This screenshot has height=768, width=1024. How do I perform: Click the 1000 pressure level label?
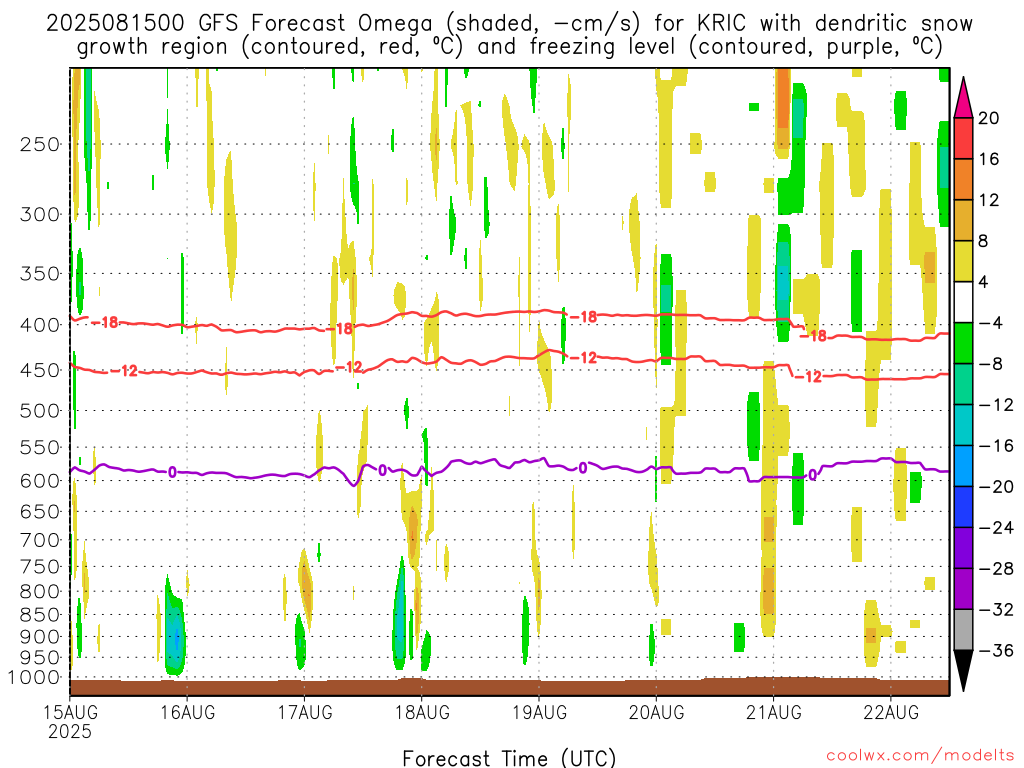coord(34,678)
